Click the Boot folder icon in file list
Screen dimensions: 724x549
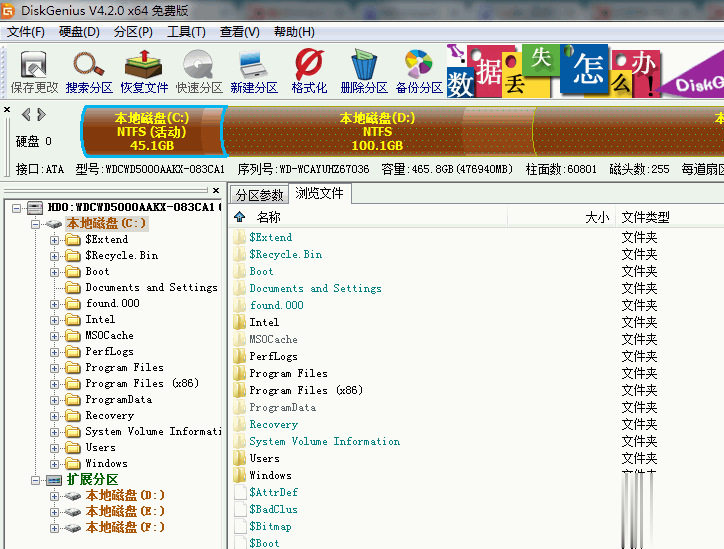239,271
